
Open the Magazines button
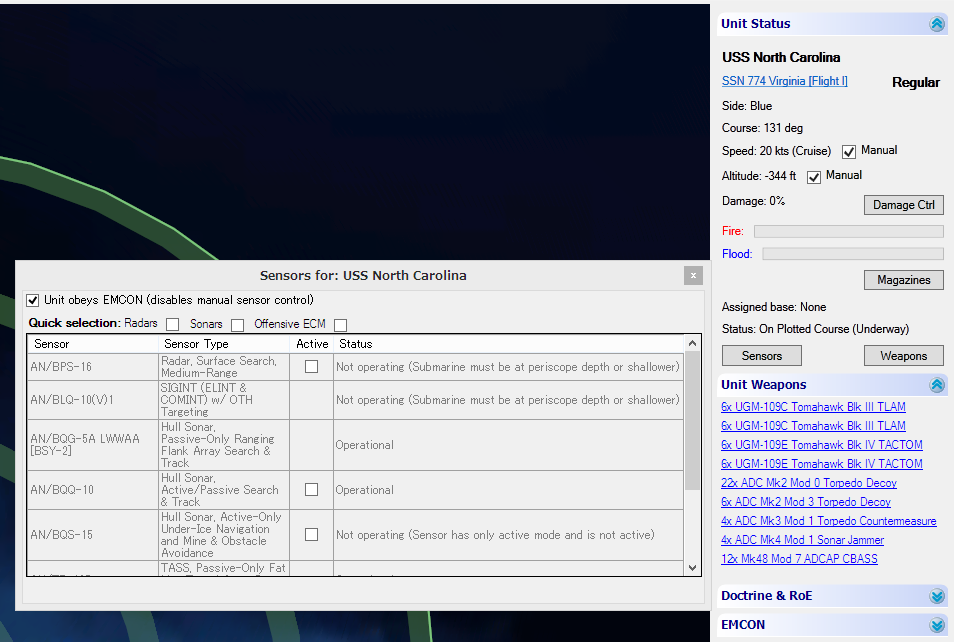pyautogui.click(x=904, y=280)
